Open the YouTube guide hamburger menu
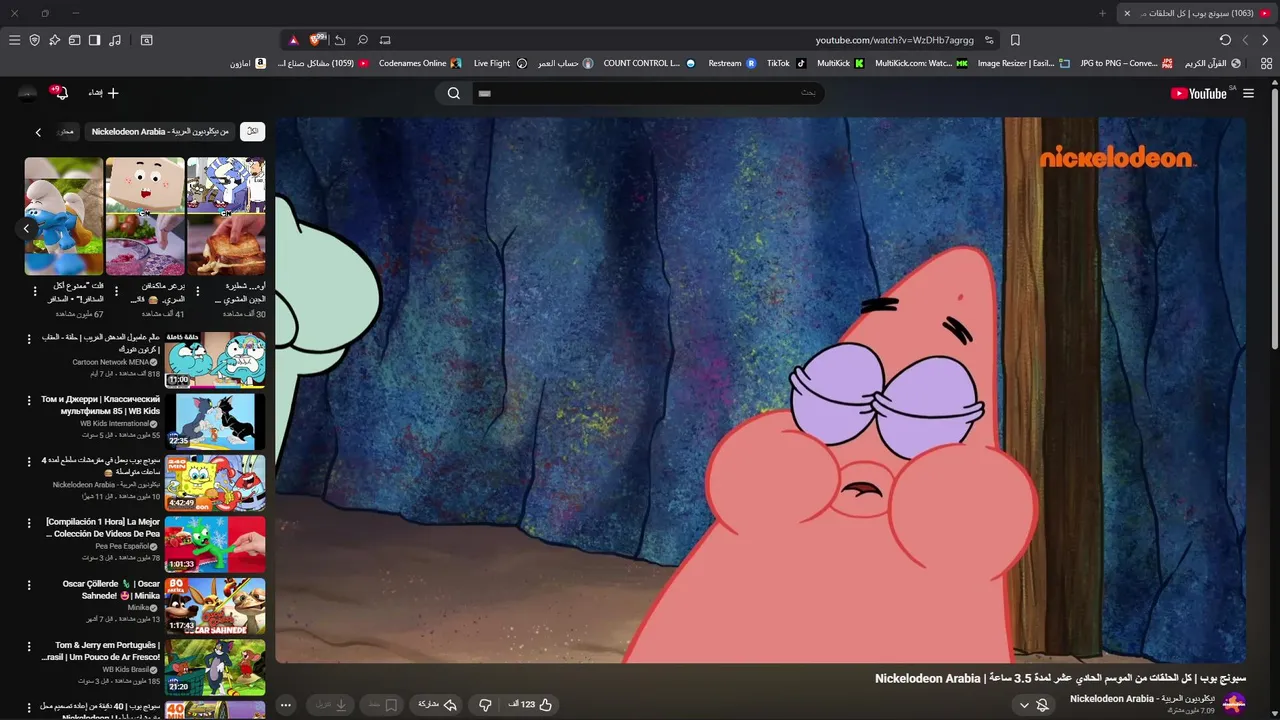The height and width of the screenshot is (720, 1280). click(x=1248, y=93)
